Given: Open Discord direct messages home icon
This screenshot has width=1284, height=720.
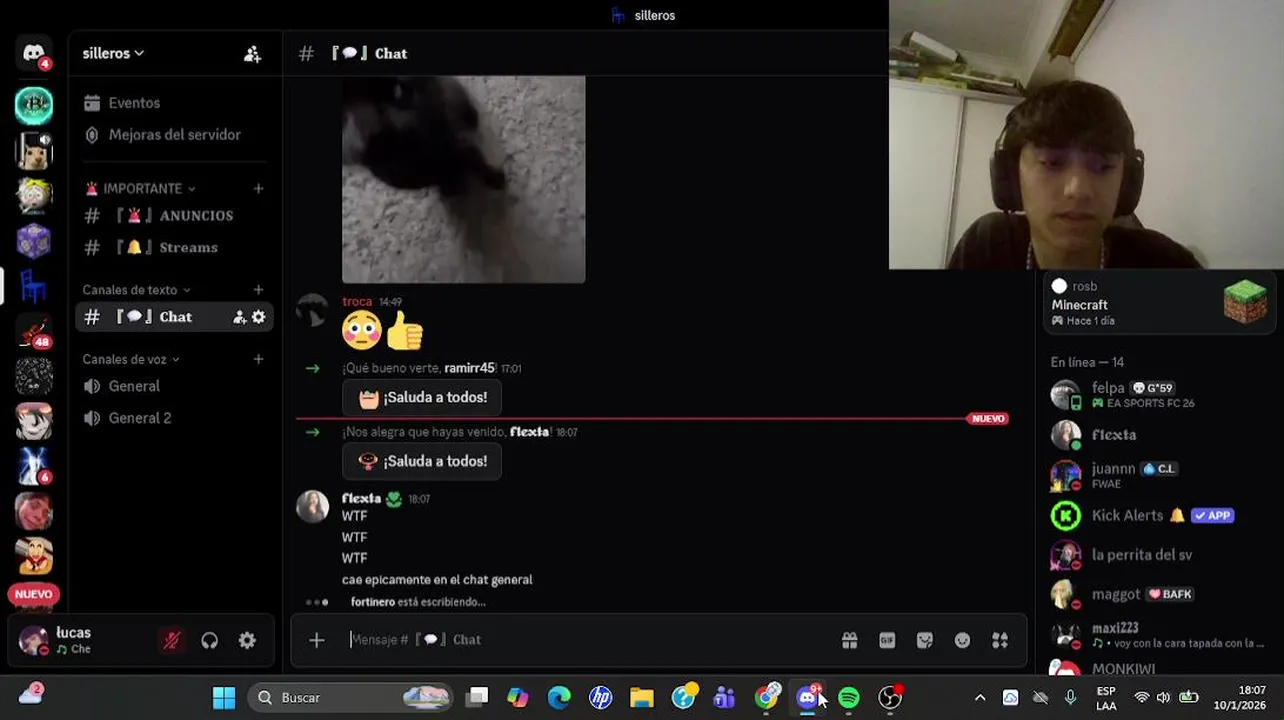Looking at the screenshot, I should pos(34,53).
